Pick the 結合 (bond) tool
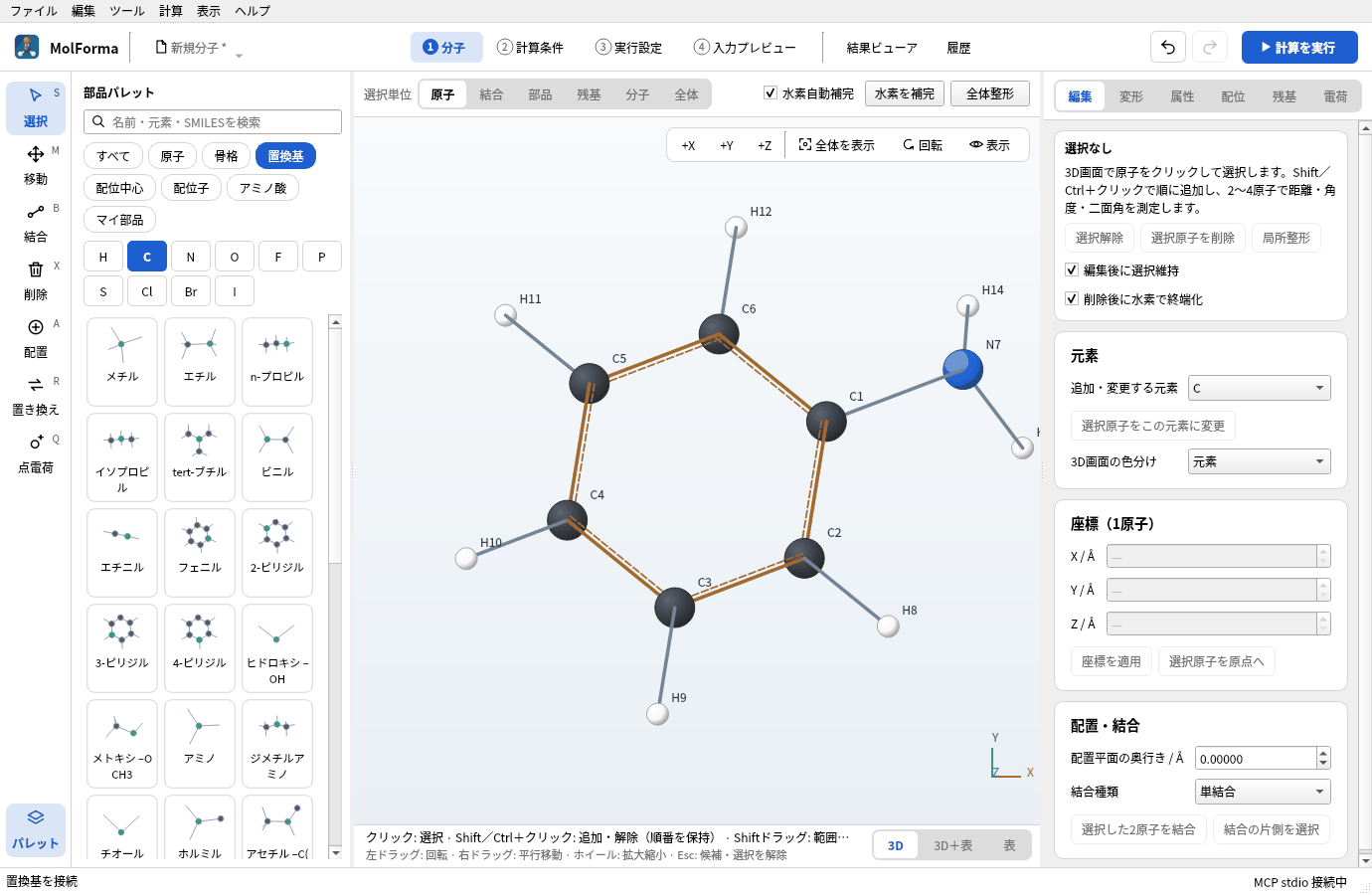Screen dimensions: 1372x895 click(x=36, y=223)
